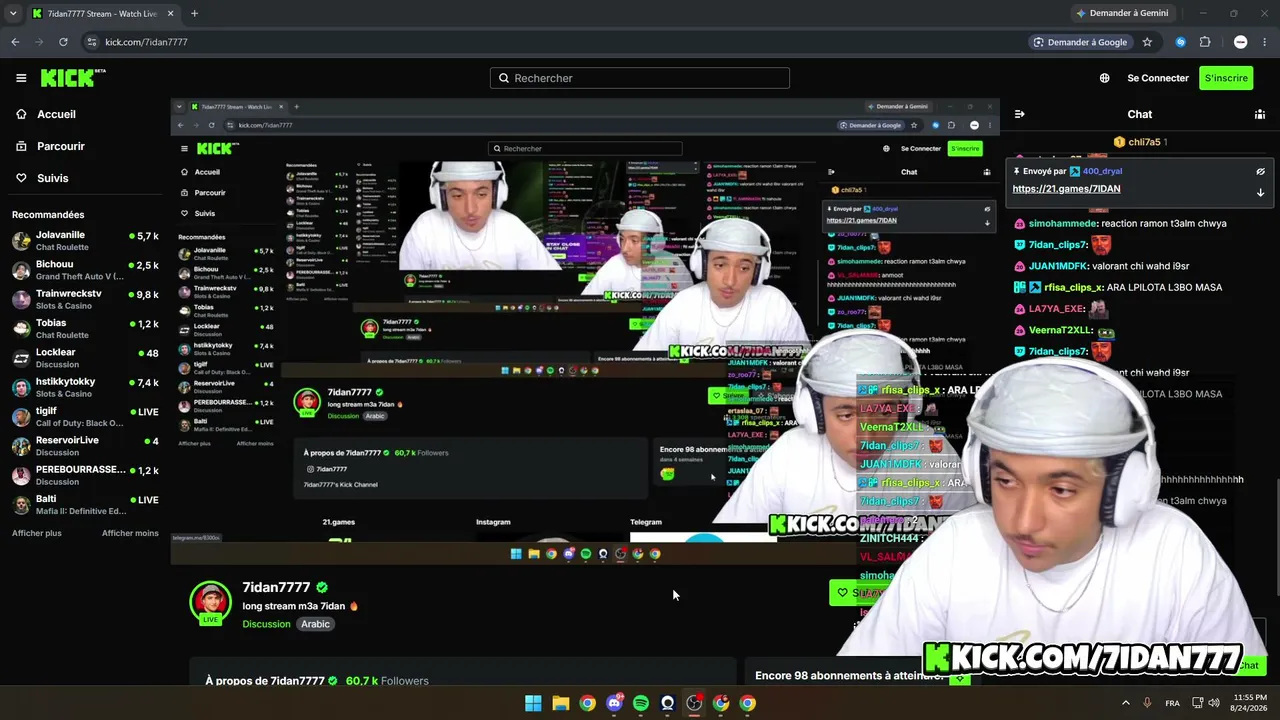Viewport: 1280px width, 720px height.
Task: Open the Discussion category link
Action: pyautogui.click(x=266, y=624)
